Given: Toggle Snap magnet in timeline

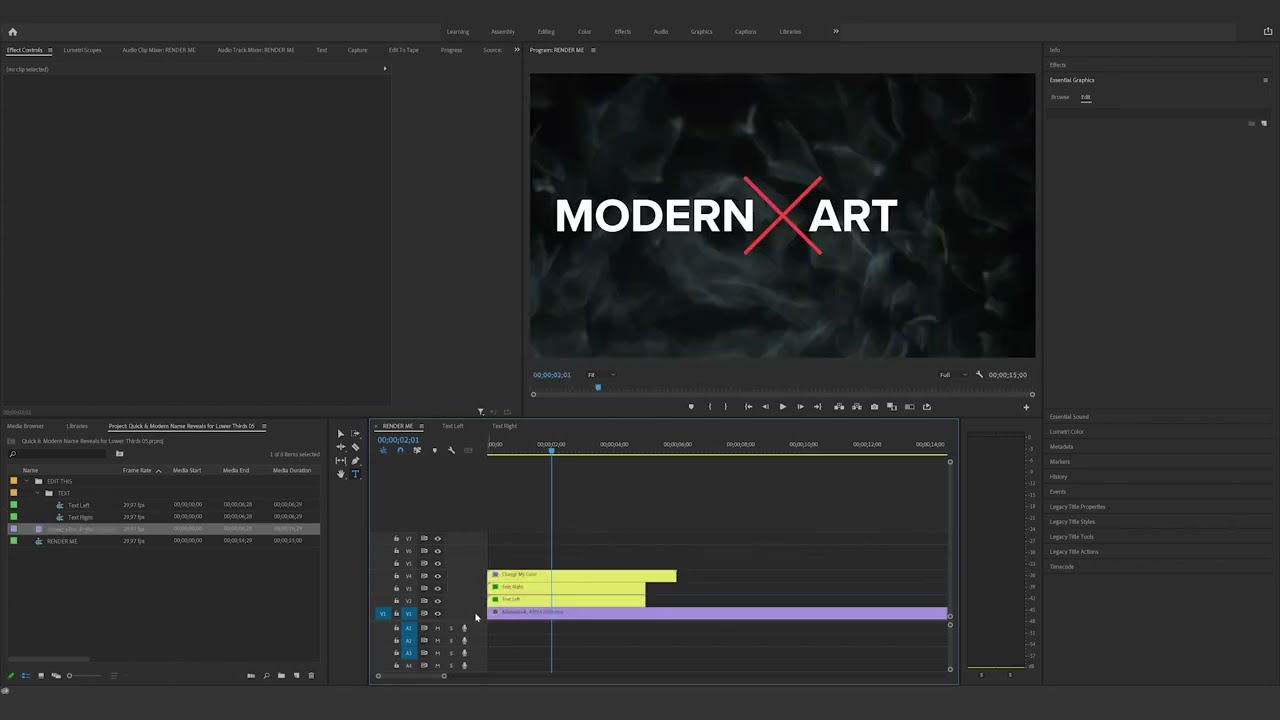Looking at the screenshot, I should (400, 450).
